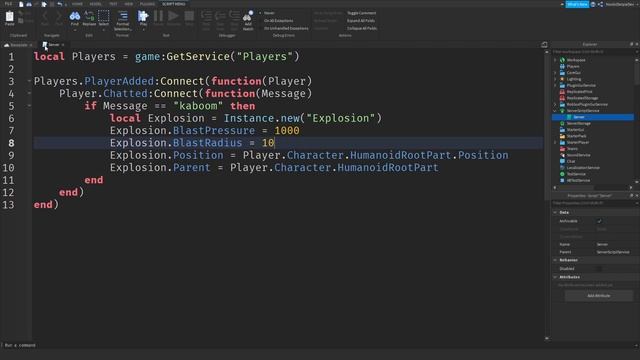Click the undo arrow in quick access bar
The width and height of the screenshot is (640, 360).
tap(60, 4)
